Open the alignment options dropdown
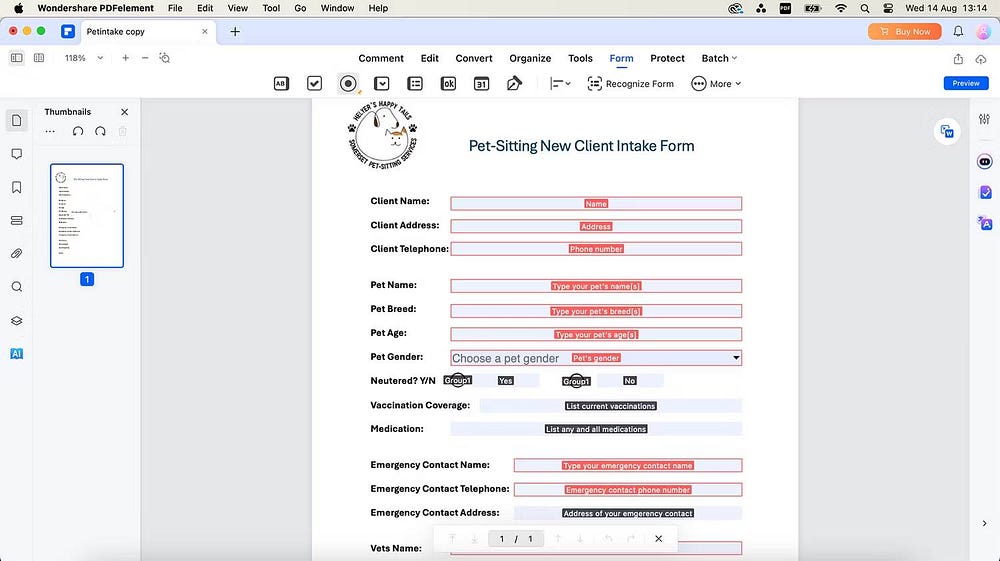 click(x=560, y=84)
